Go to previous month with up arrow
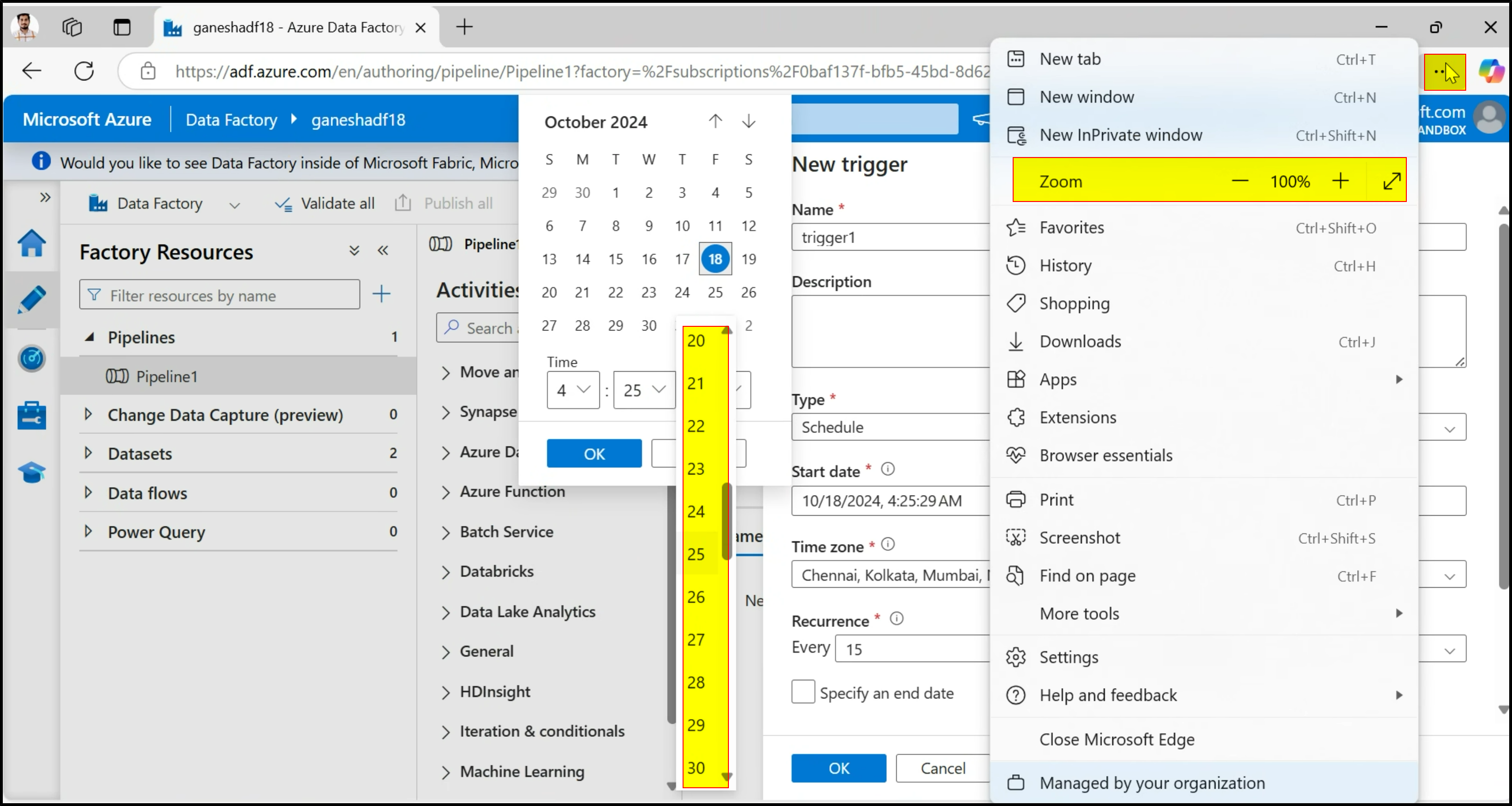 click(715, 122)
